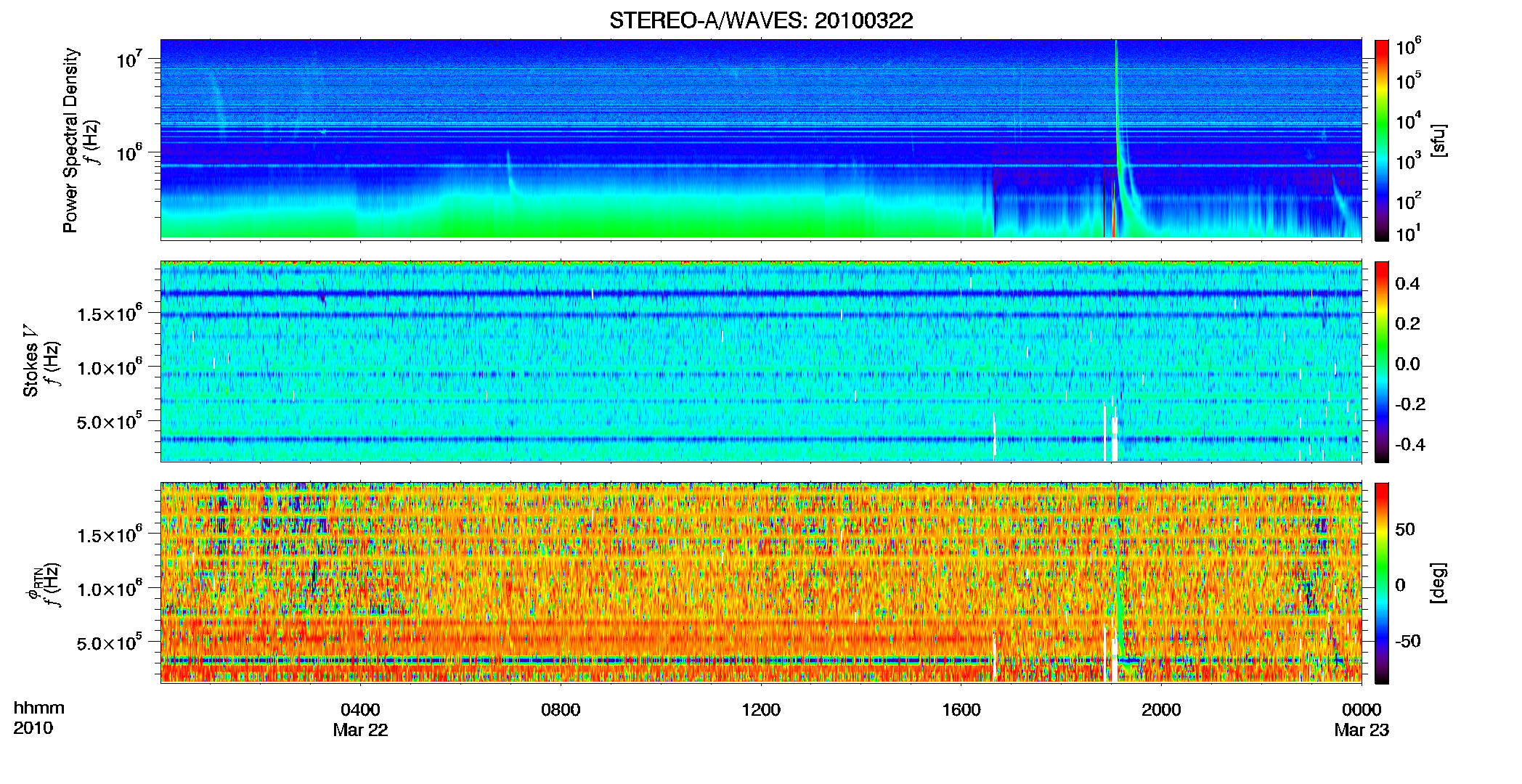Pick the Stokes V color bar
Image resolution: width=1522 pixels, height=784 pixels.
coord(1382,362)
